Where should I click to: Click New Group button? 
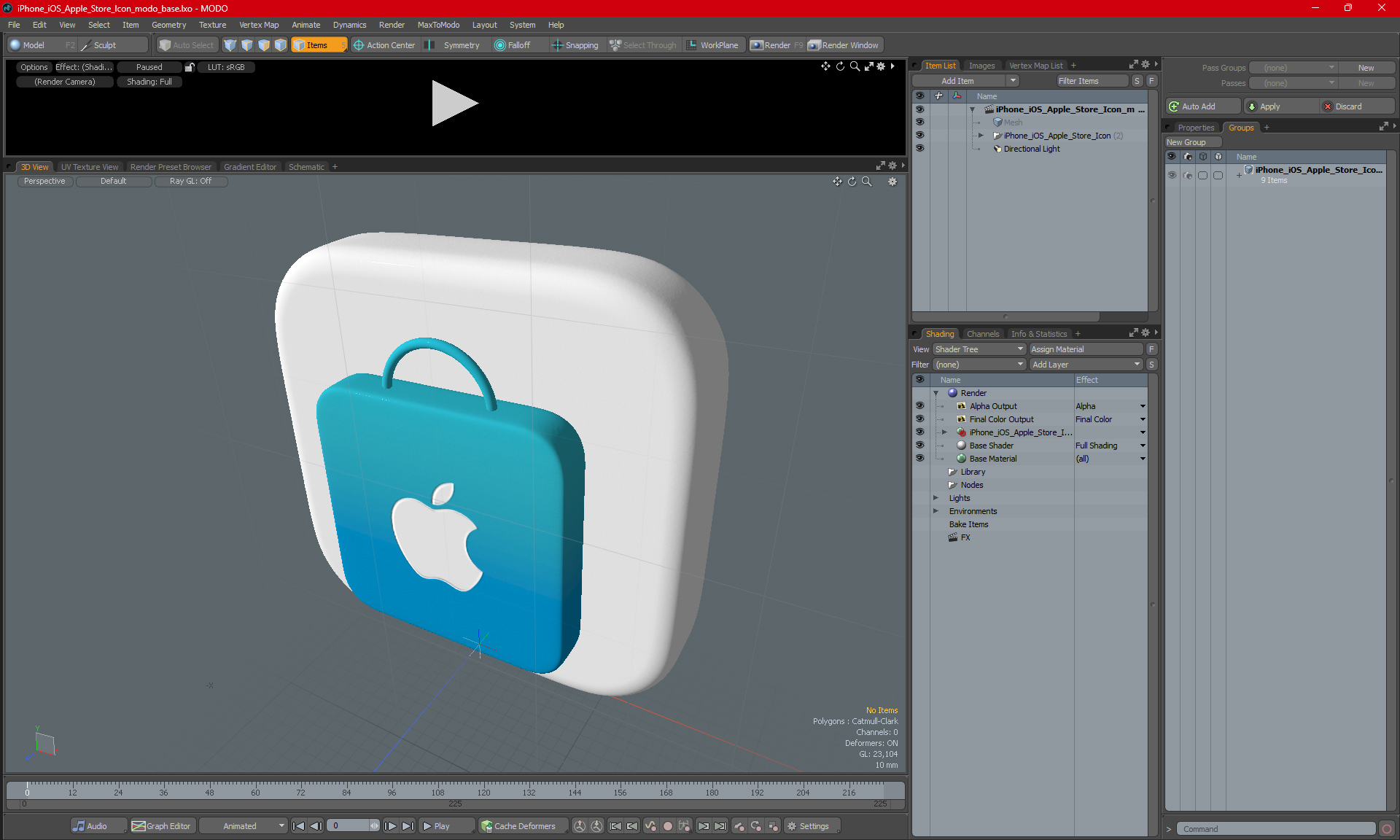click(1192, 142)
